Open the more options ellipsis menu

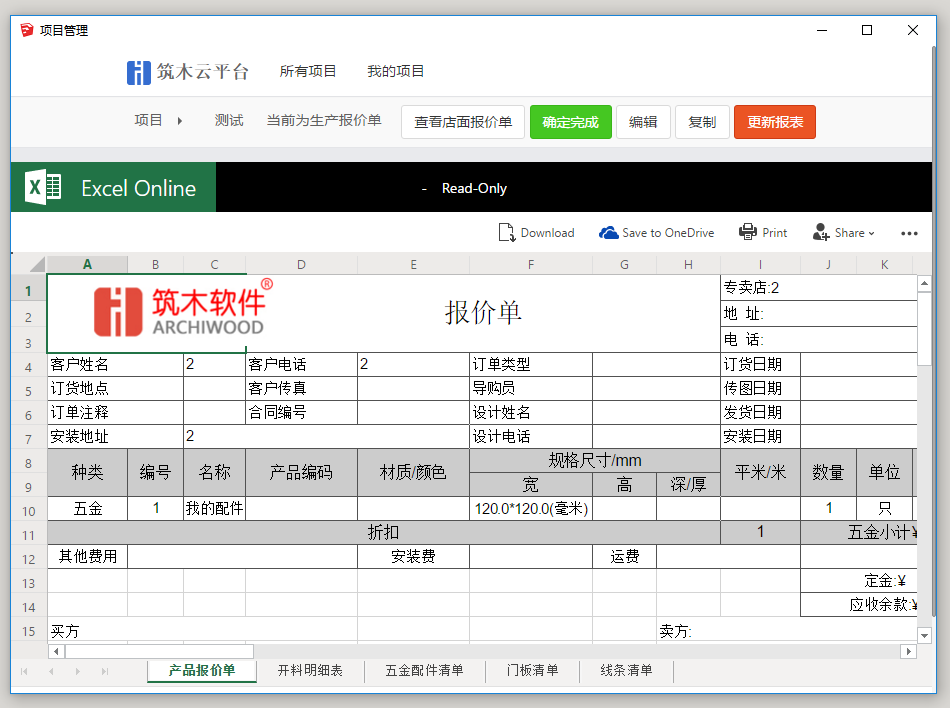pos(909,233)
